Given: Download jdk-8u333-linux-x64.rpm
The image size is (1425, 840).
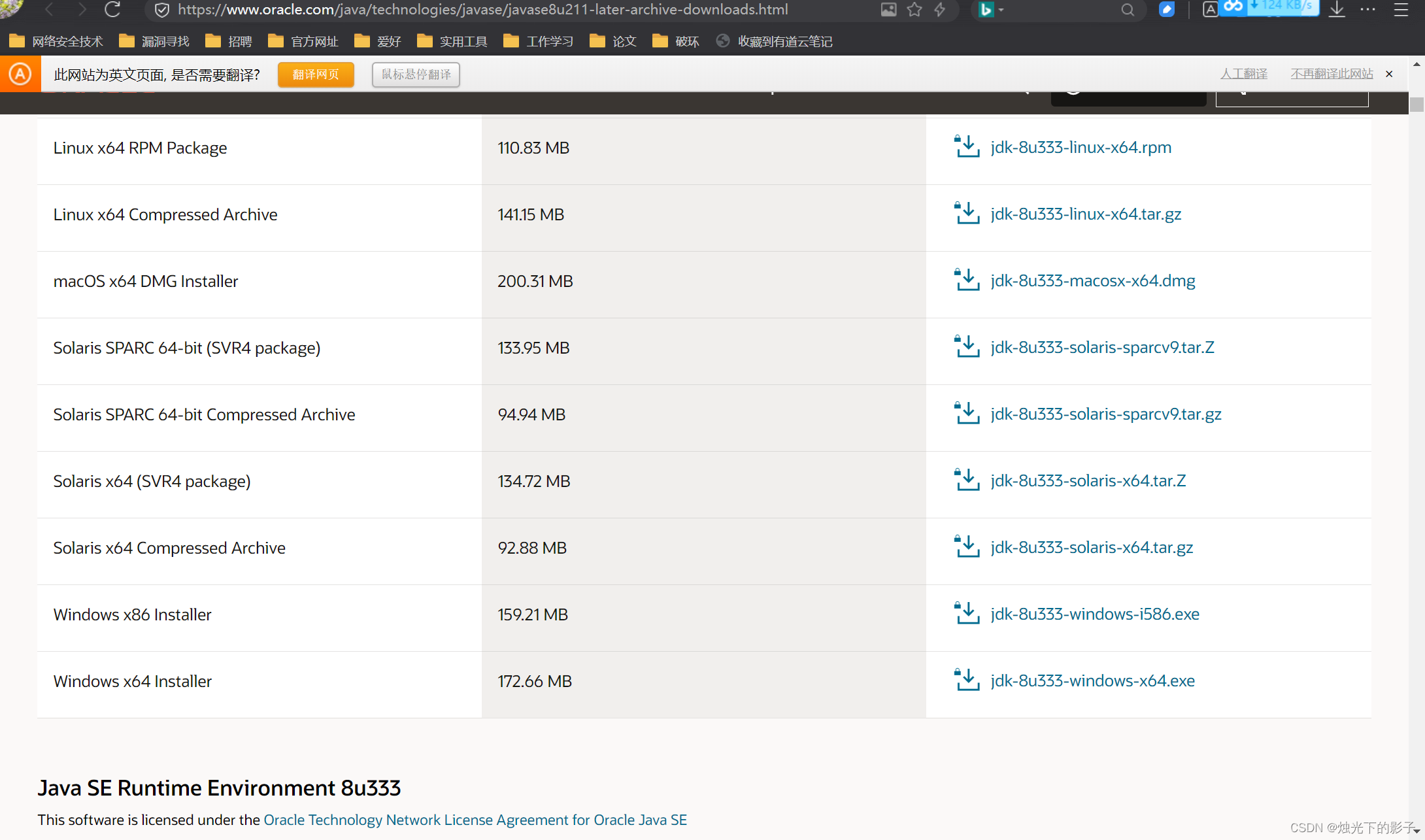Looking at the screenshot, I should point(1081,148).
